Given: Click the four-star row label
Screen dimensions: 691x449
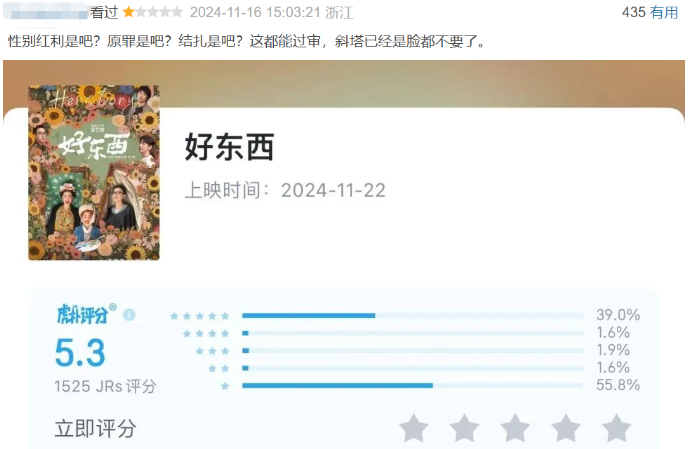Looking at the screenshot, I should point(206,334).
